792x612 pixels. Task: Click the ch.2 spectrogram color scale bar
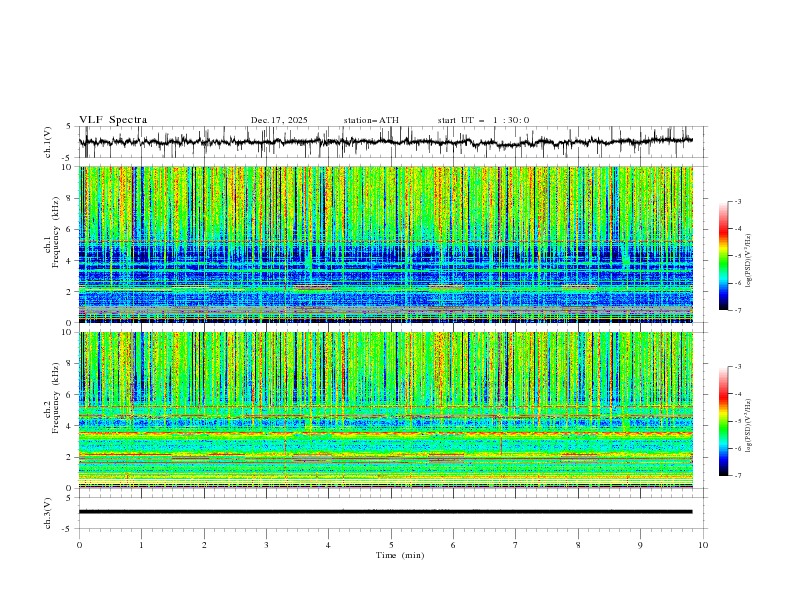[x=724, y=421]
